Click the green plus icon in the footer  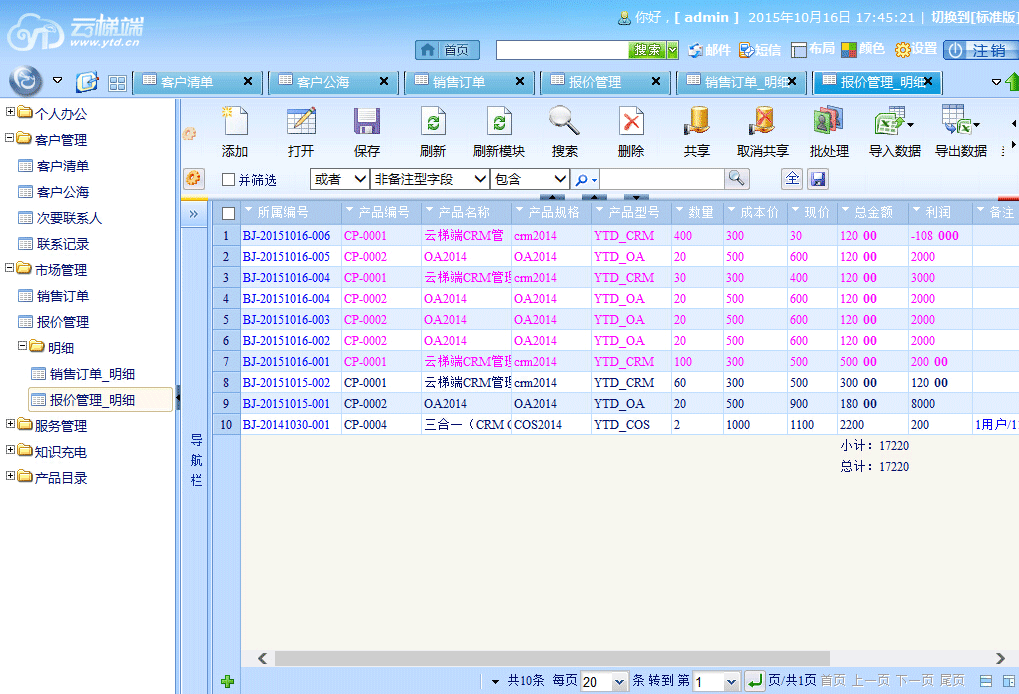[x=227, y=681]
